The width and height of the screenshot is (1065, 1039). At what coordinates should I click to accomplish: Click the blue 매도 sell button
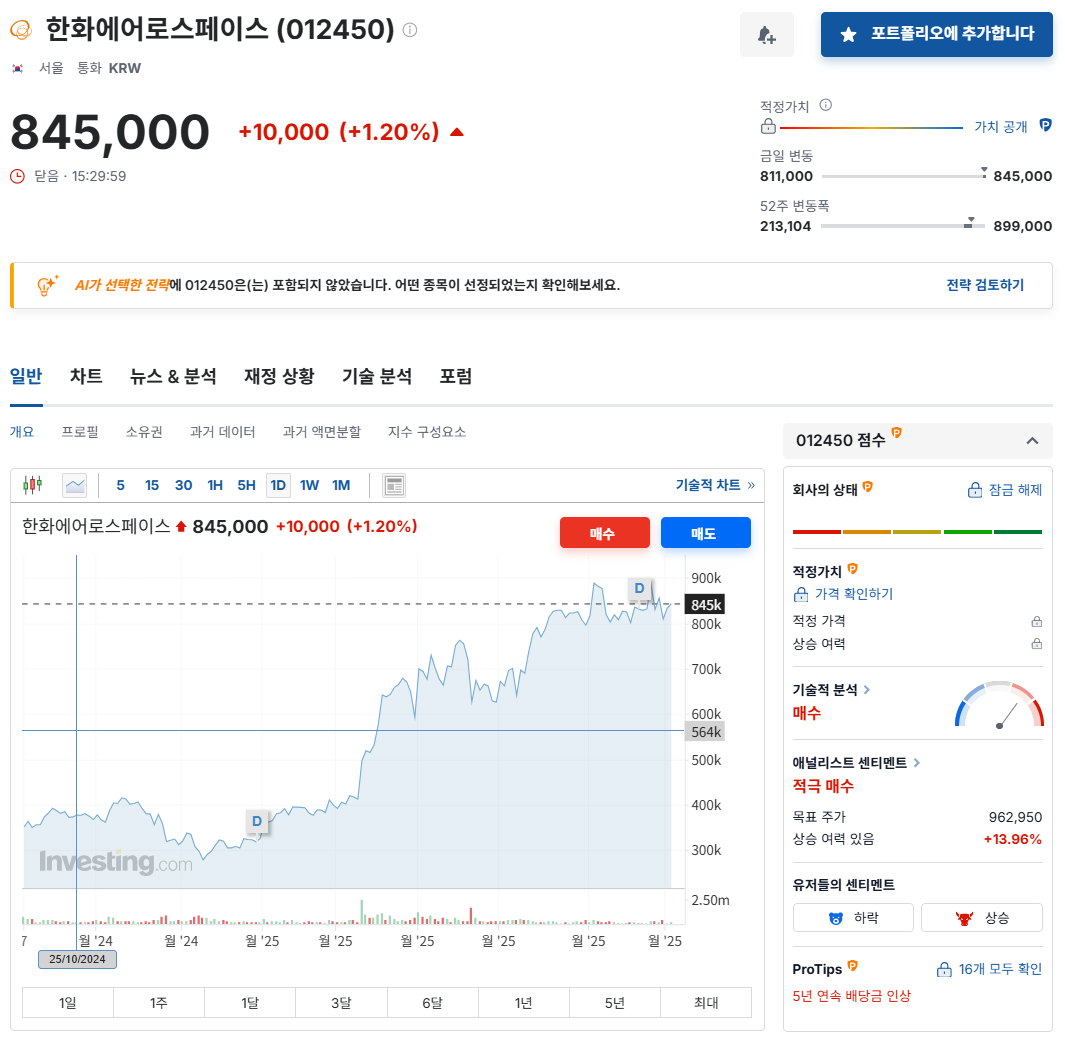(706, 532)
